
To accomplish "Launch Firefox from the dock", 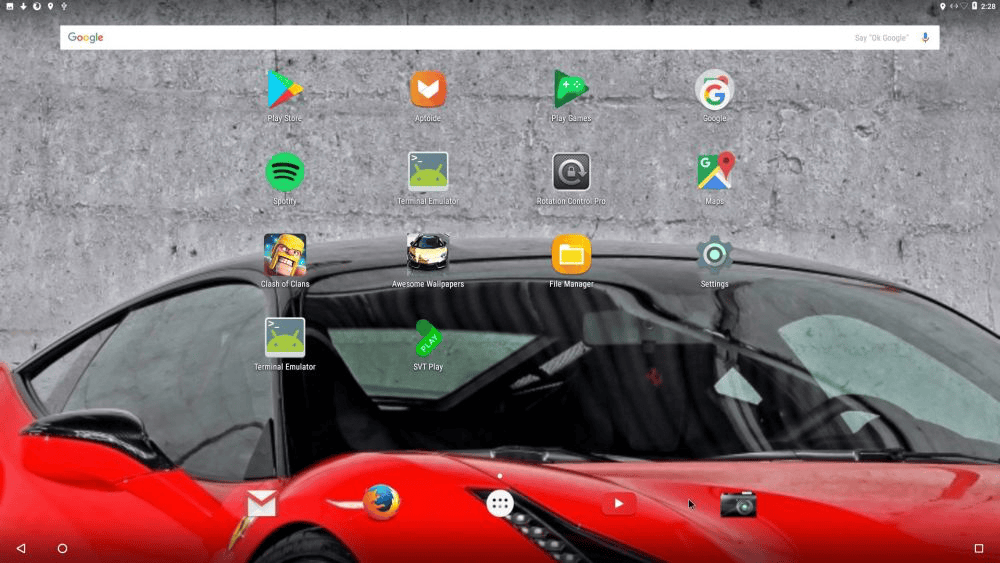I will [x=381, y=502].
